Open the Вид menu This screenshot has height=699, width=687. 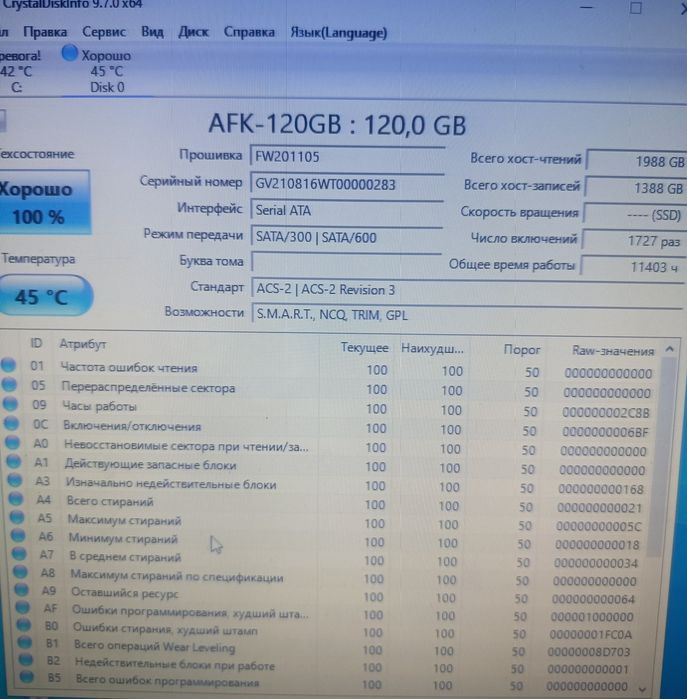pos(152,32)
